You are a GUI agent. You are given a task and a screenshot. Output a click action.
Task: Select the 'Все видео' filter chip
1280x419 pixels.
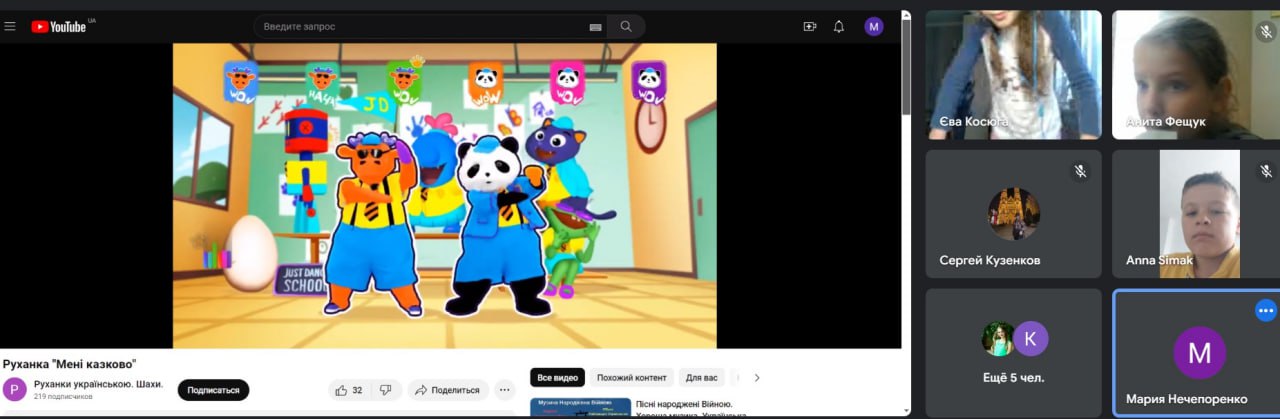click(x=558, y=378)
